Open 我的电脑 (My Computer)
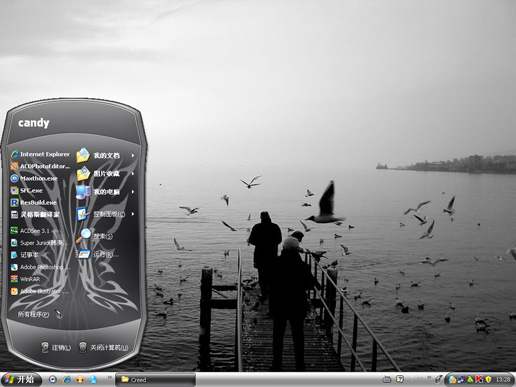The image size is (516, 387). pyautogui.click(x=98, y=192)
